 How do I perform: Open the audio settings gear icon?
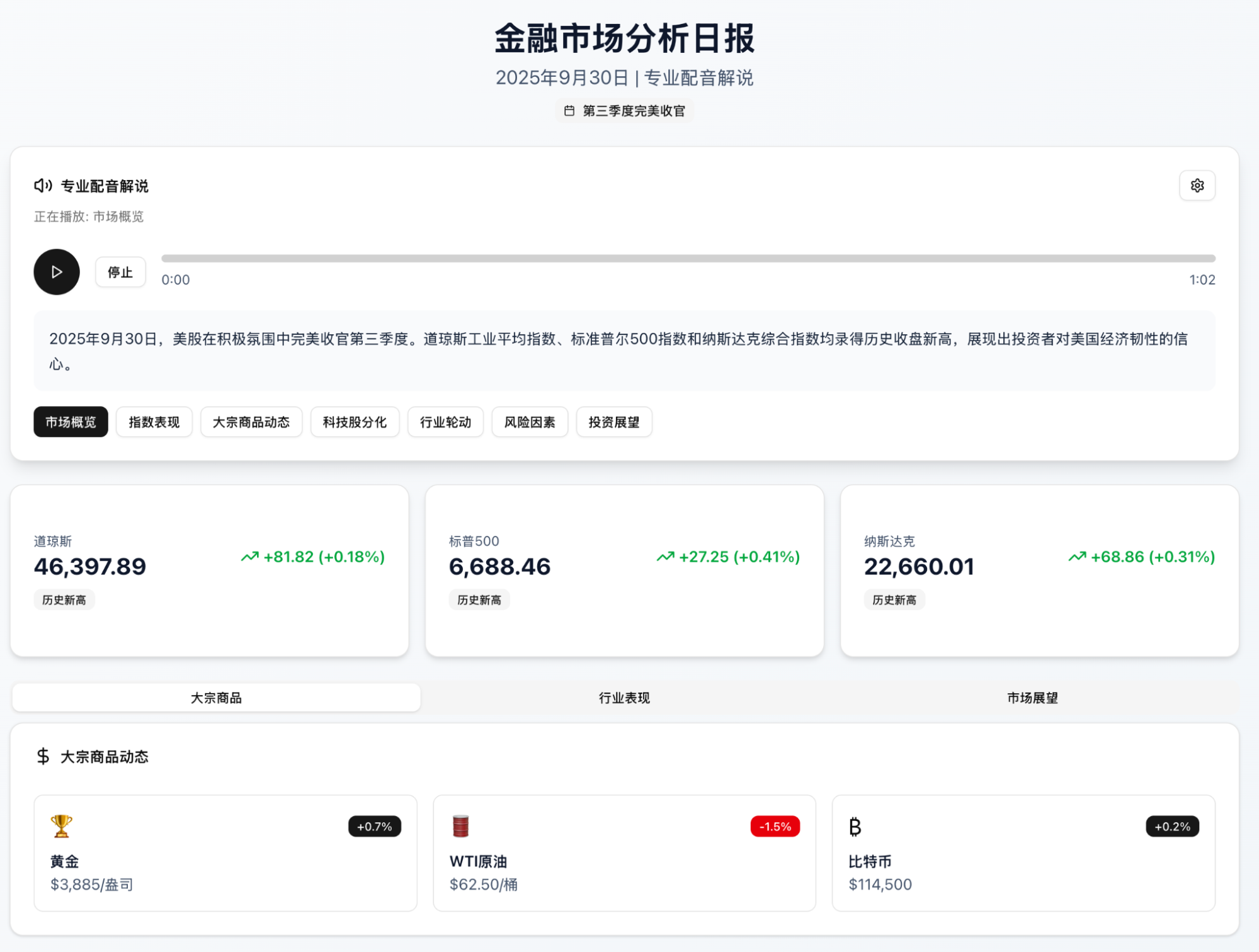(1197, 186)
